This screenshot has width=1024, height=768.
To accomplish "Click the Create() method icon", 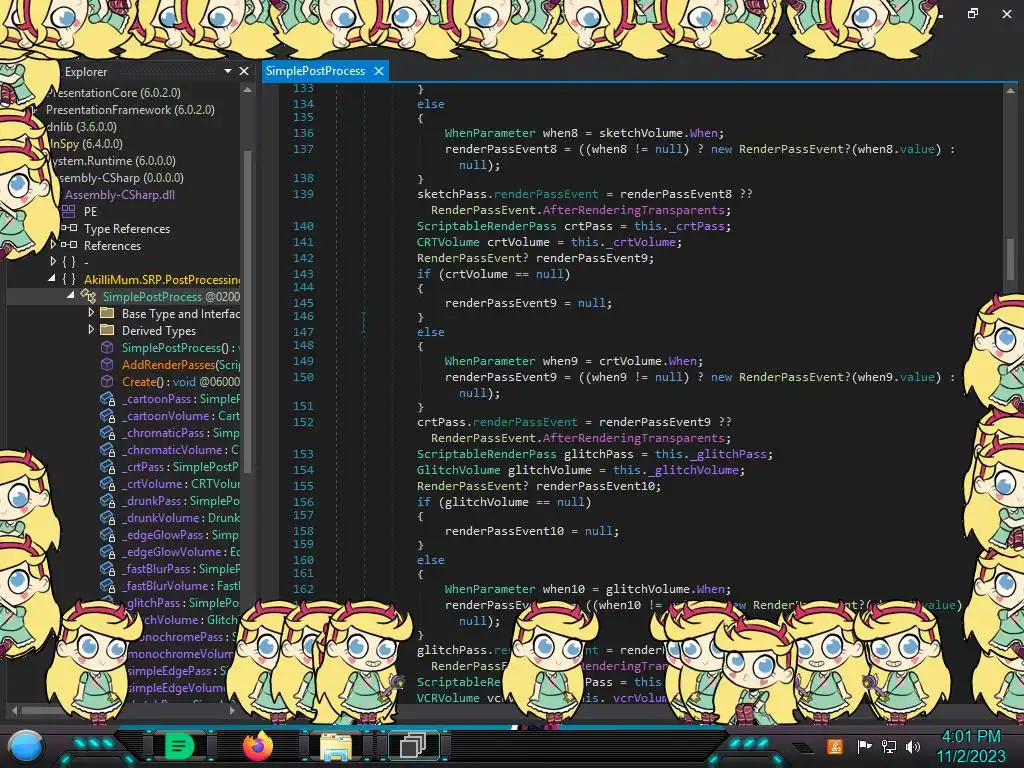I will coord(107,381).
